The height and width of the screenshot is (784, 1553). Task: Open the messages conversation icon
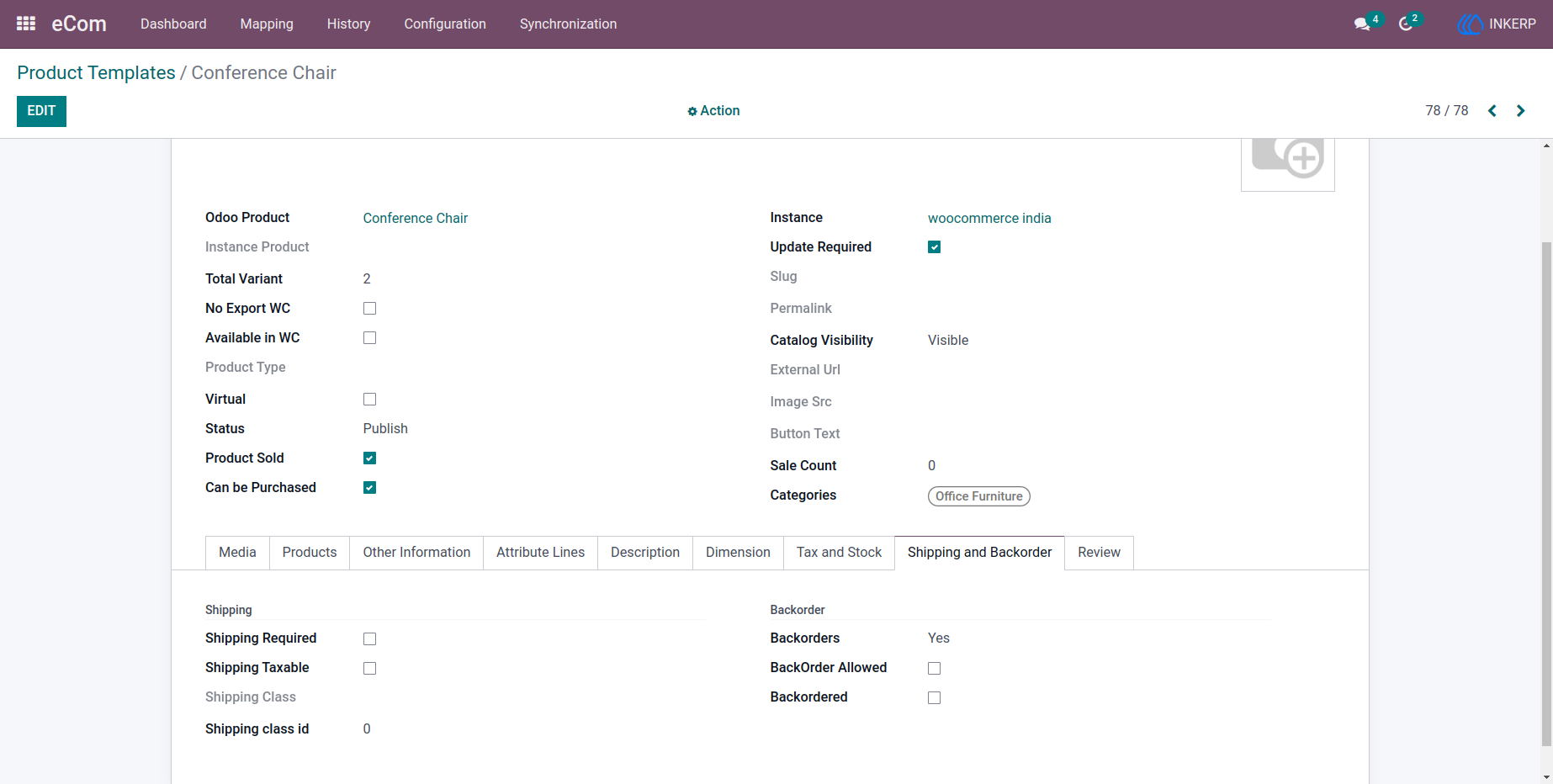1362,24
